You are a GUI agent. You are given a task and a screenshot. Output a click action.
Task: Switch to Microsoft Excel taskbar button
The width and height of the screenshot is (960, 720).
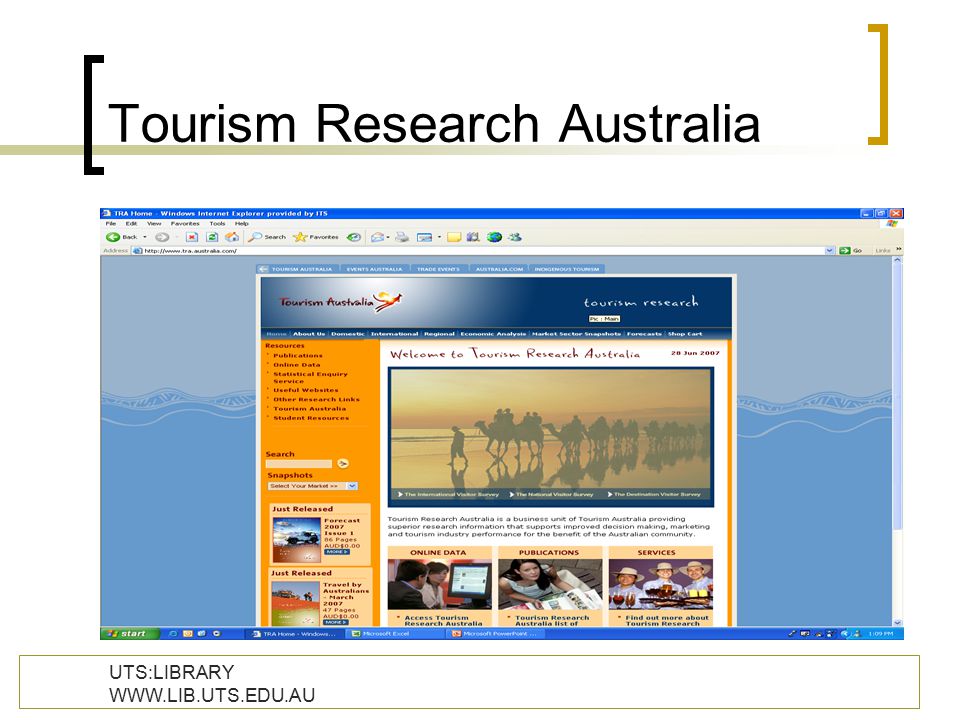(x=396, y=634)
